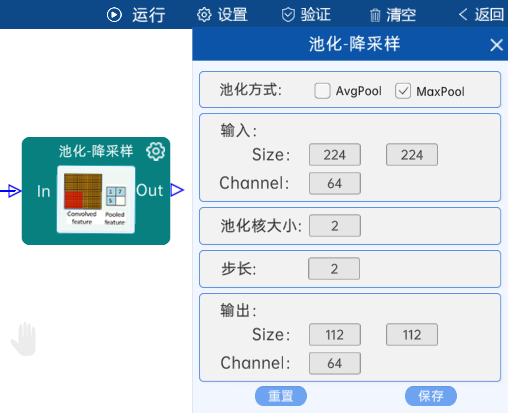The width and height of the screenshot is (508, 413).
Task: Go back with the 返回 button
Action: [481, 15]
